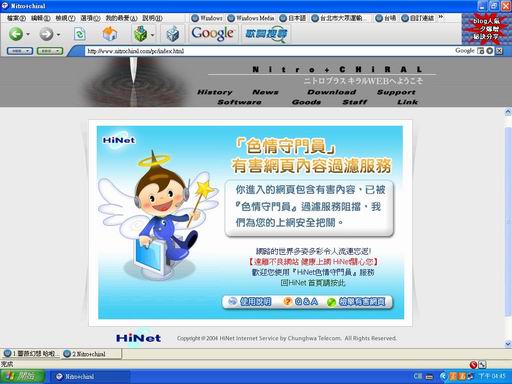The image size is (512, 384).
Task: Click the system tray clock 下午 04:45
Action: click(x=492, y=376)
